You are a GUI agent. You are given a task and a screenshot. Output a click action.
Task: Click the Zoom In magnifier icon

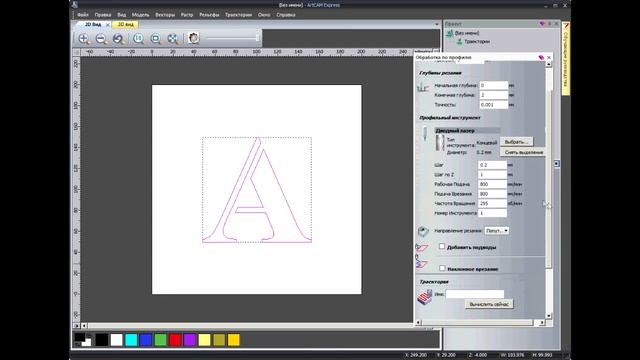click(x=83, y=39)
